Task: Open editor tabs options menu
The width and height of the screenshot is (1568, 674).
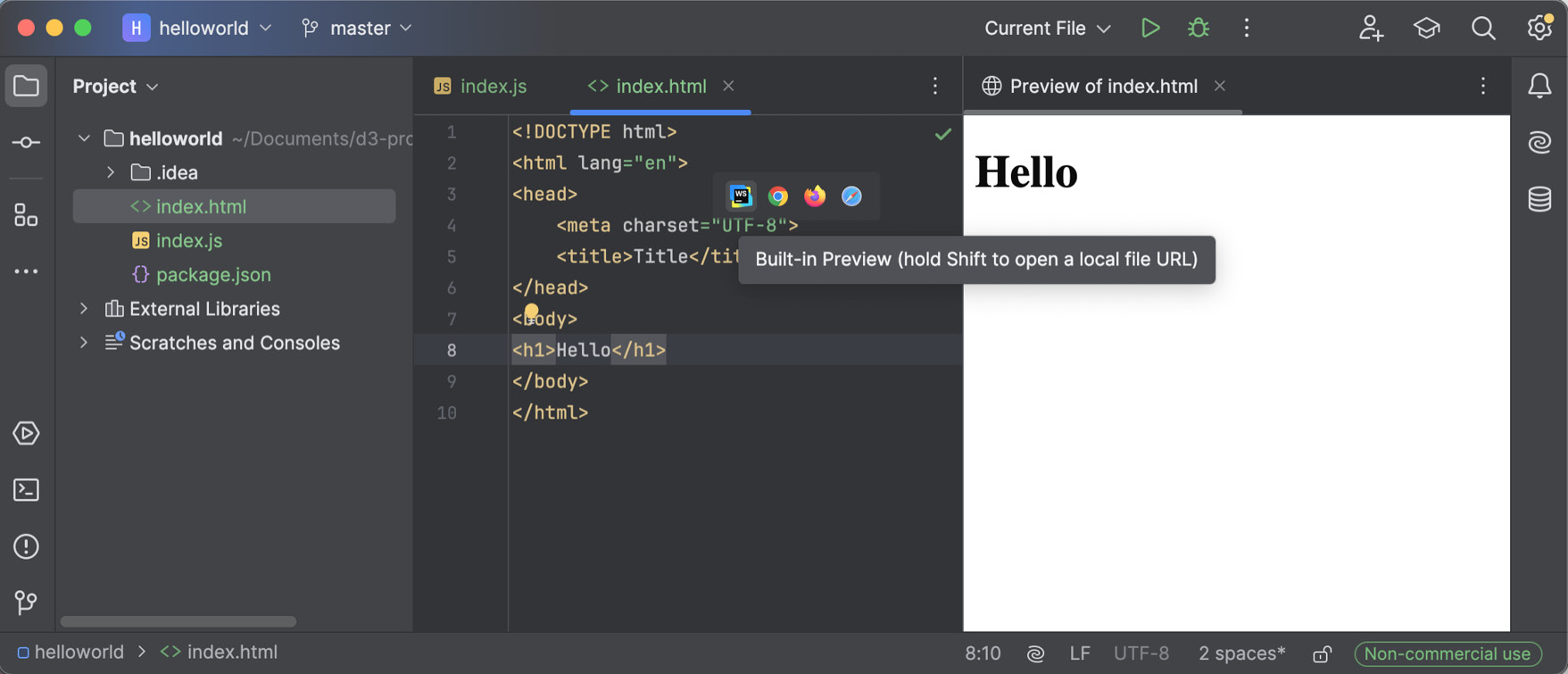Action: 935,86
